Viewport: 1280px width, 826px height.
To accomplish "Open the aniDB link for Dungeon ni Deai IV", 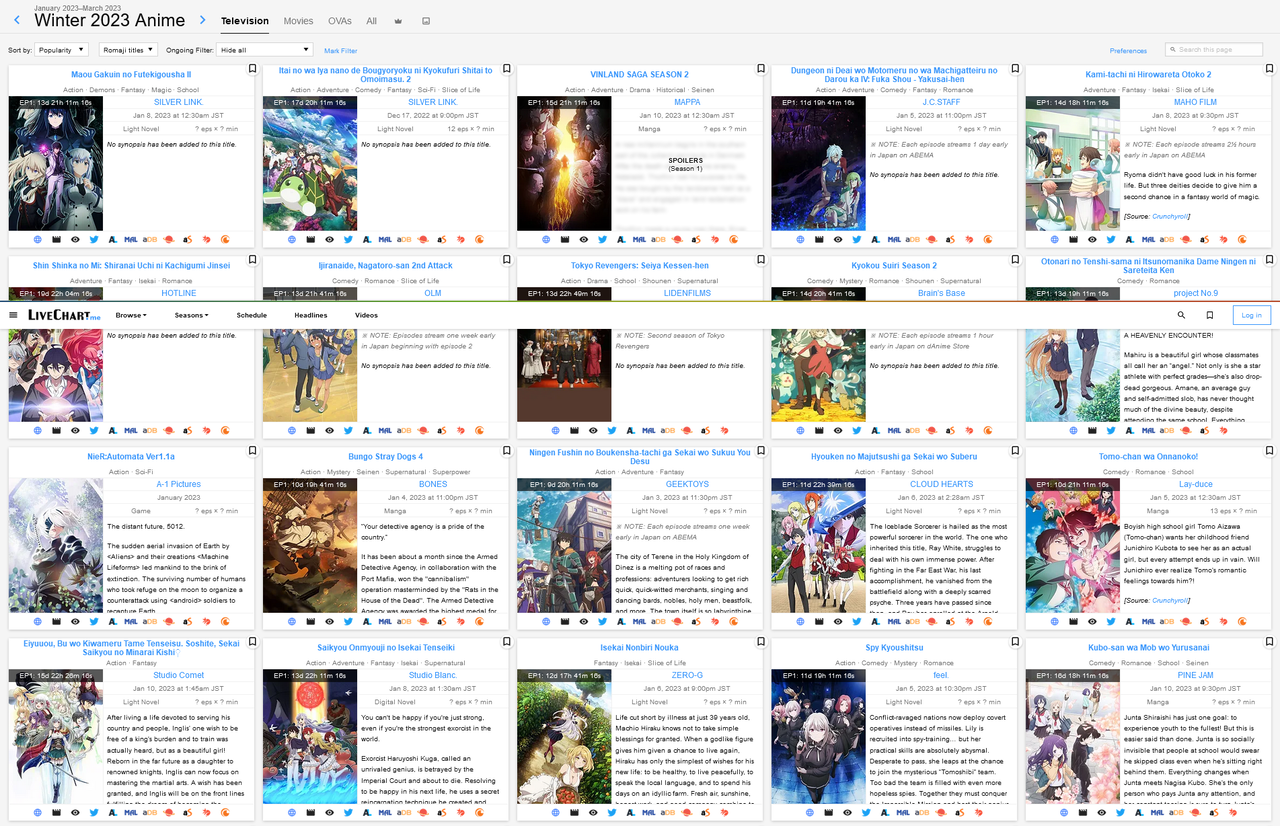I will tap(913, 239).
